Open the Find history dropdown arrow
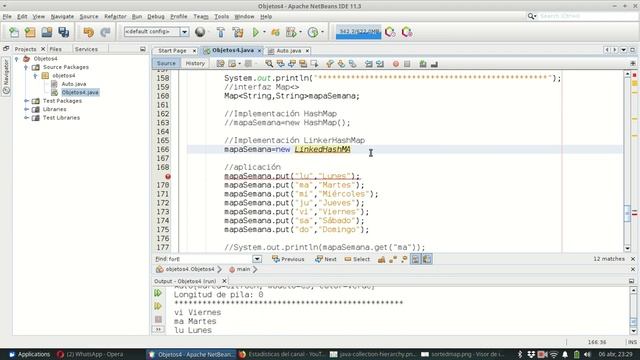The width and height of the screenshot is (640, 360). (x=257, y=259)
